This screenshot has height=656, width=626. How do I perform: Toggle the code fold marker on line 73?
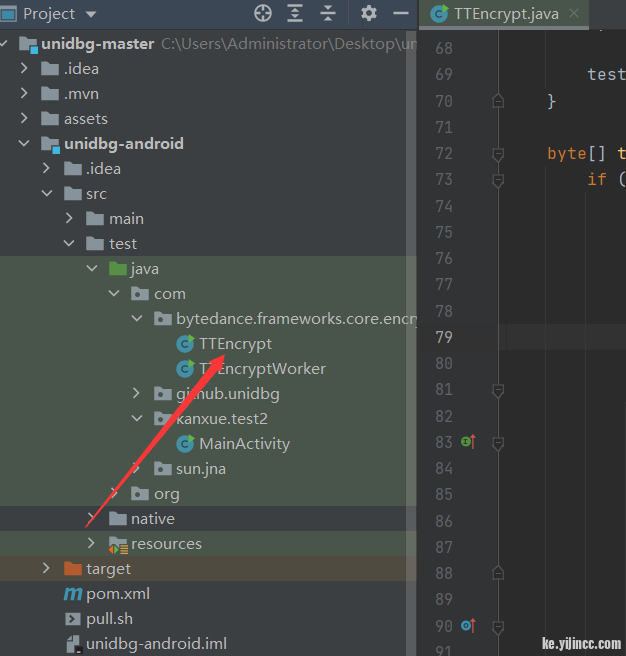(498, 181)
